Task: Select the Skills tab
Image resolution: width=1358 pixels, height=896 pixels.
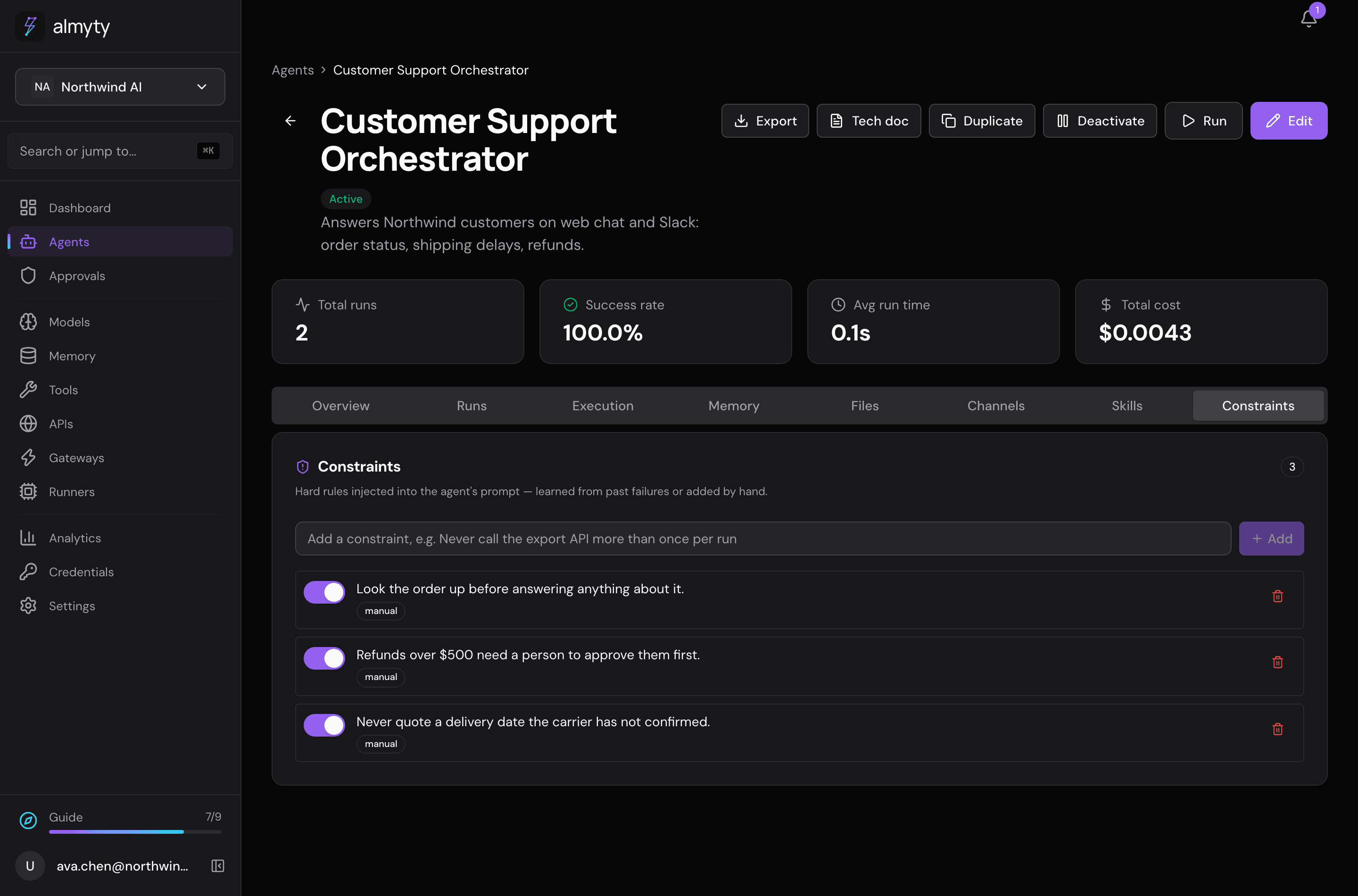Action: coord(1126,406)
